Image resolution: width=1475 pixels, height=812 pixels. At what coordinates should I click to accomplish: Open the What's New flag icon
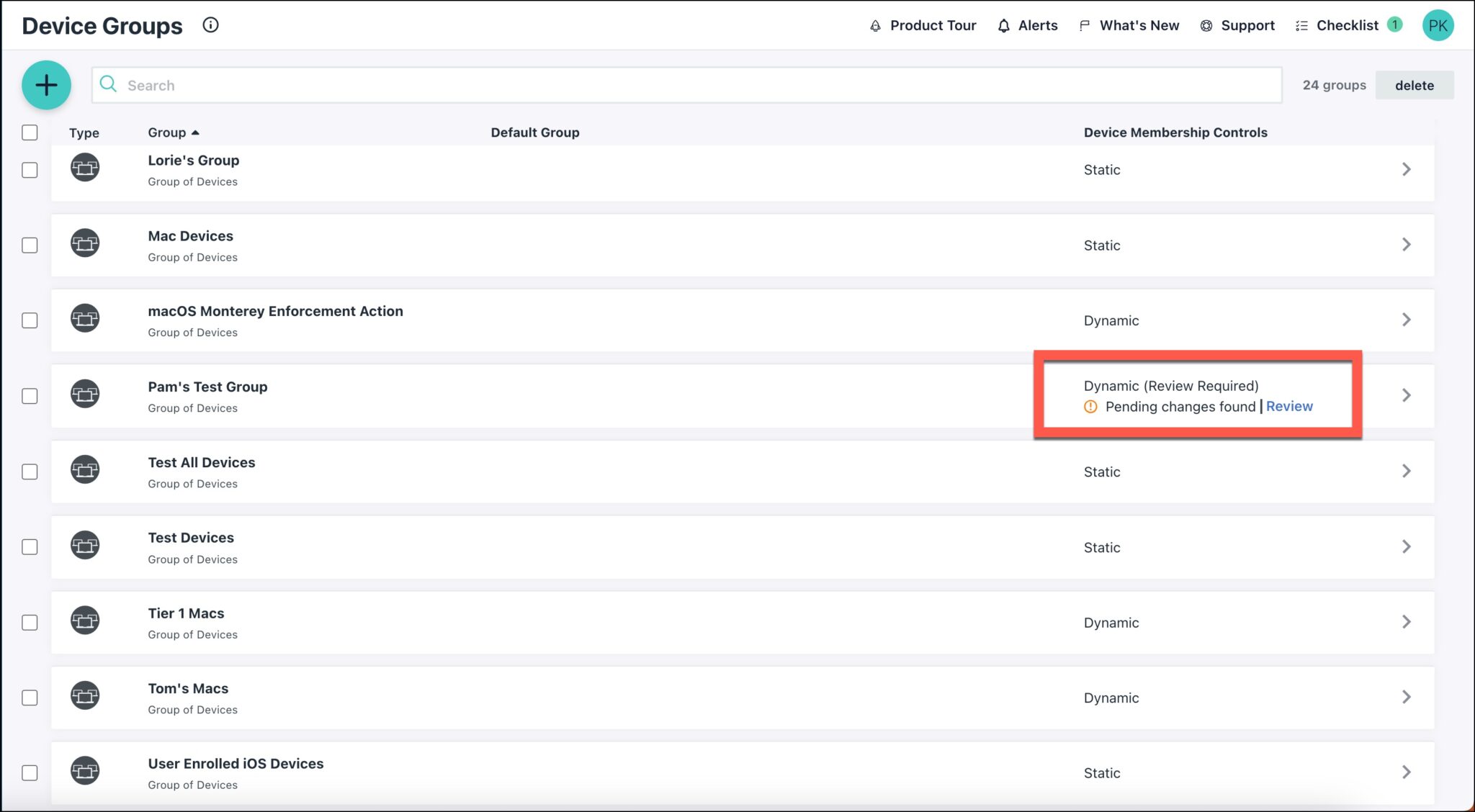click(x=1084, y=25)
